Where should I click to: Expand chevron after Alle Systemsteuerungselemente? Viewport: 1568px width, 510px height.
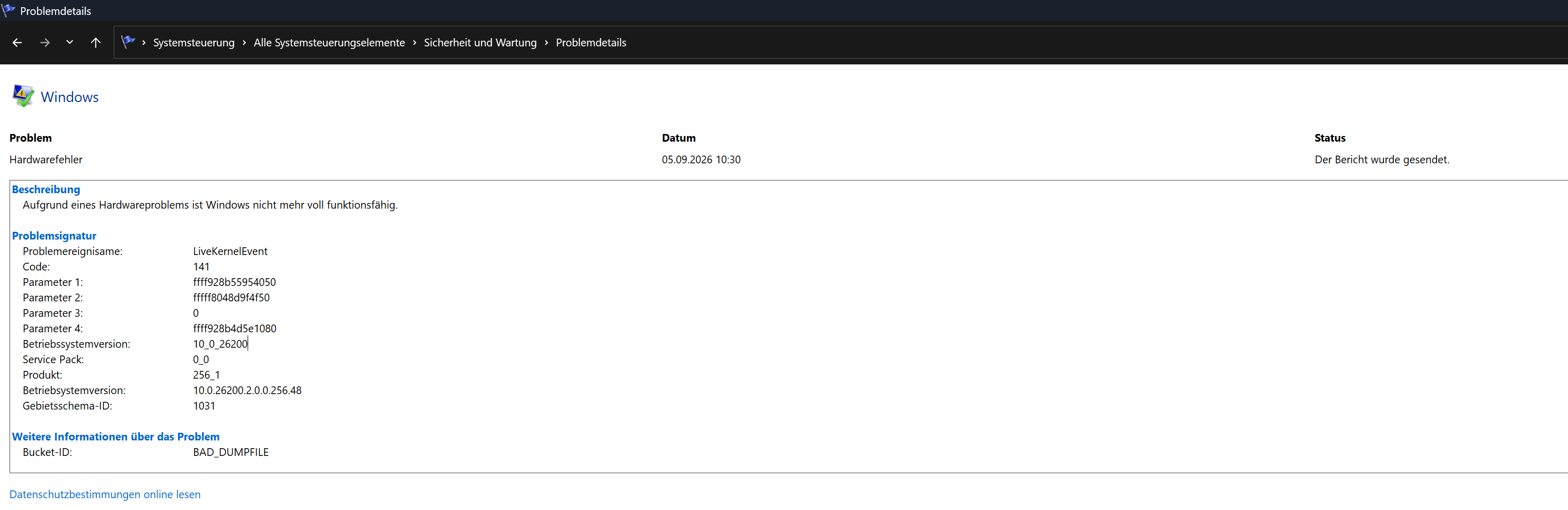tap(414, 43)
